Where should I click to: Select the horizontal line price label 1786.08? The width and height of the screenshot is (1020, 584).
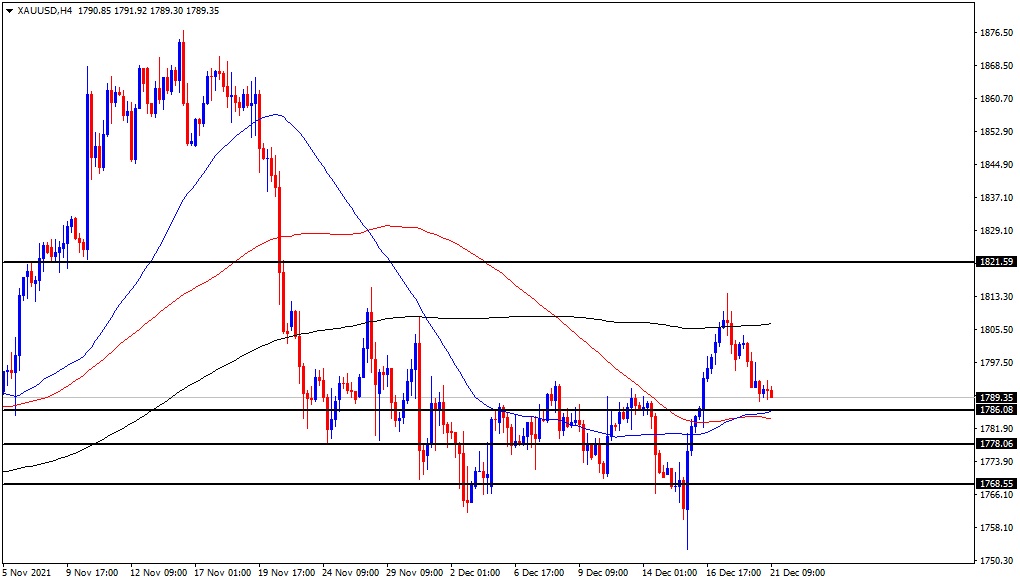(x=997, y=410)
